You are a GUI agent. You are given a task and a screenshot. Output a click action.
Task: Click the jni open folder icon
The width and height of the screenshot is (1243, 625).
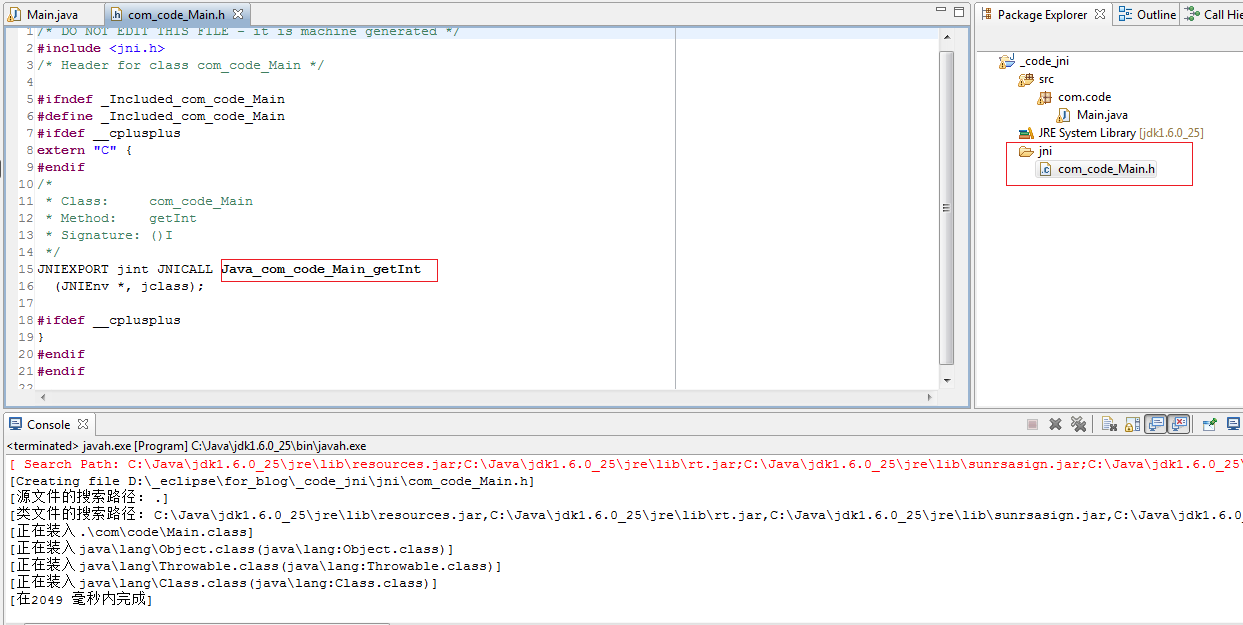[1026, 151]
